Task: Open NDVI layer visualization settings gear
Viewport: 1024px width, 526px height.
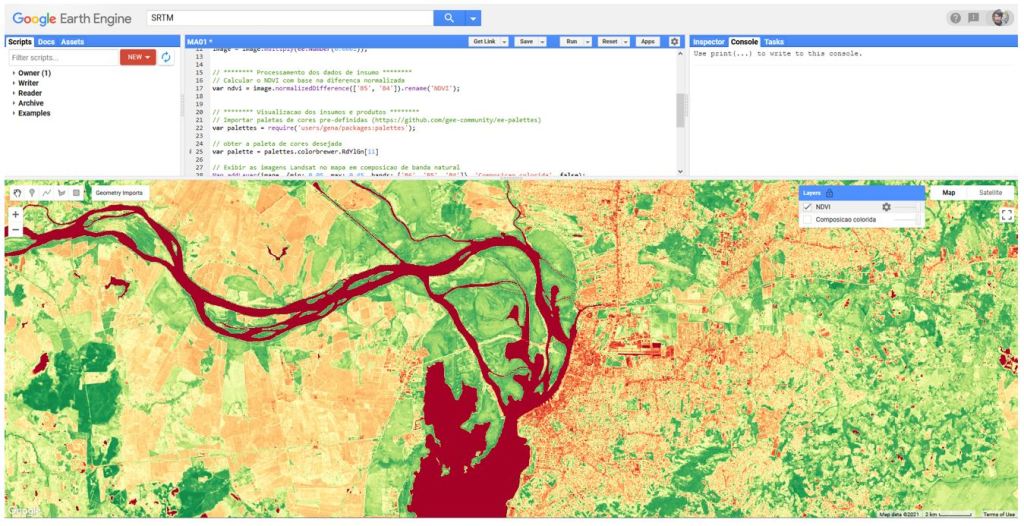Action: pos(886,207)
